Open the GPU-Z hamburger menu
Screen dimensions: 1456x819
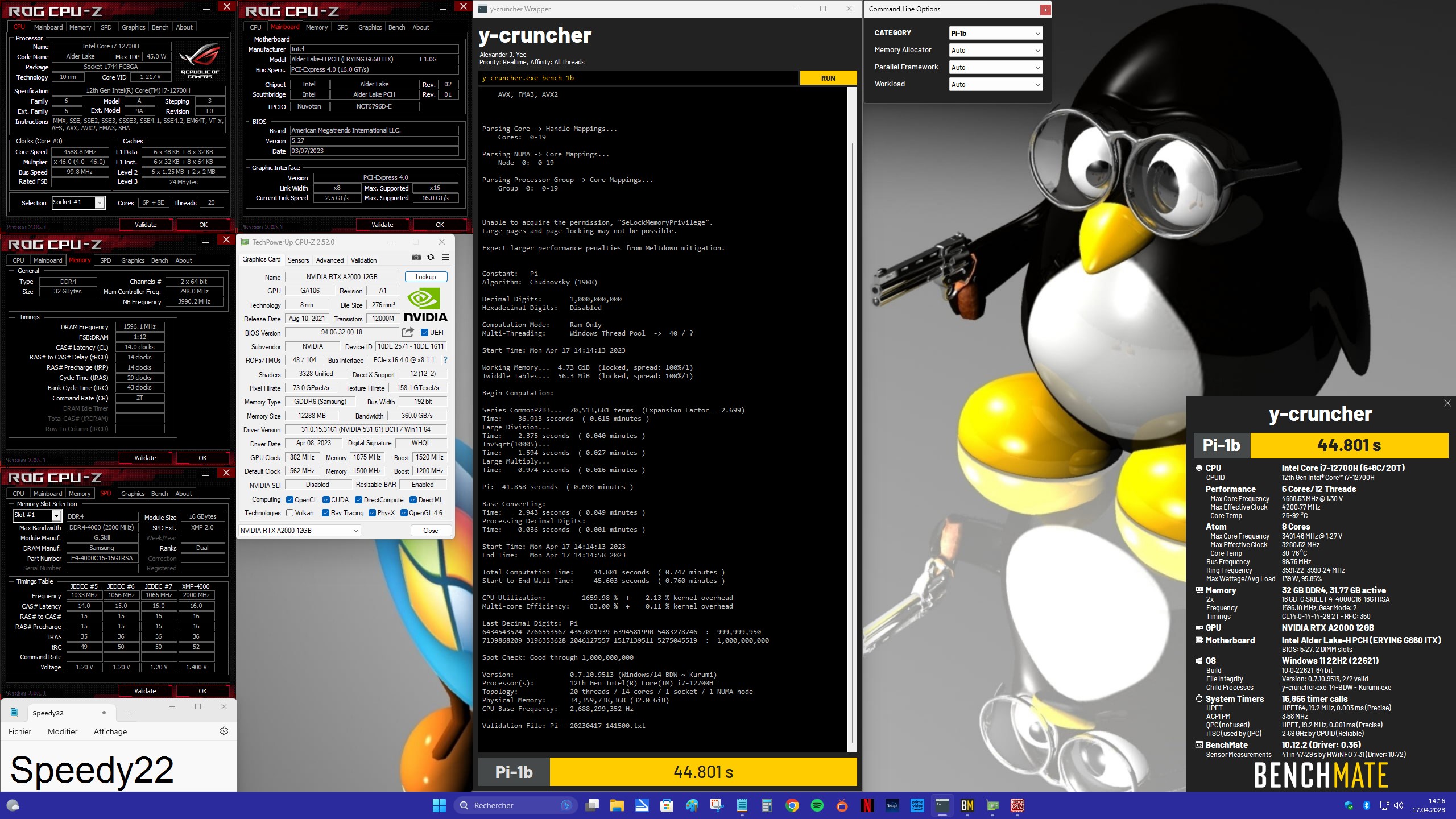pos(446,258)
